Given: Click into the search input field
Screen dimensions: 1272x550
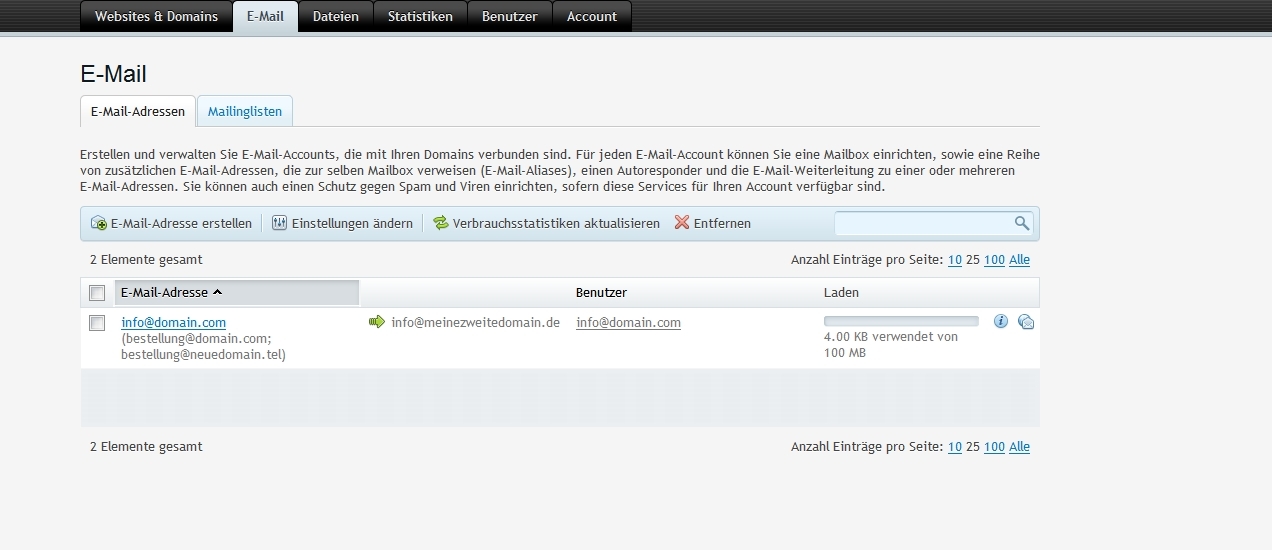Looking at the screenshot, I should [x=922, y=223].
